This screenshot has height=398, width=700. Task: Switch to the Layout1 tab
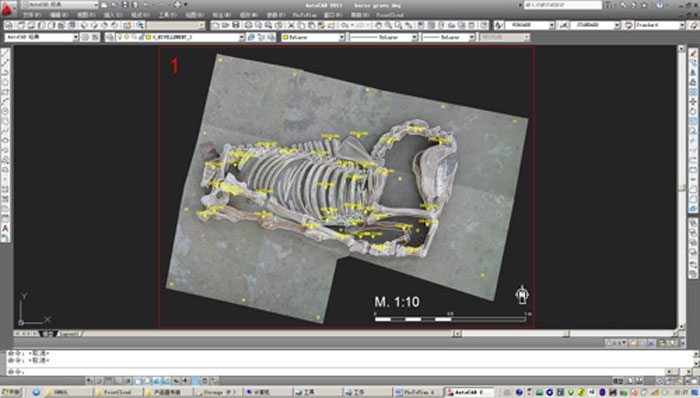[69, 334]
